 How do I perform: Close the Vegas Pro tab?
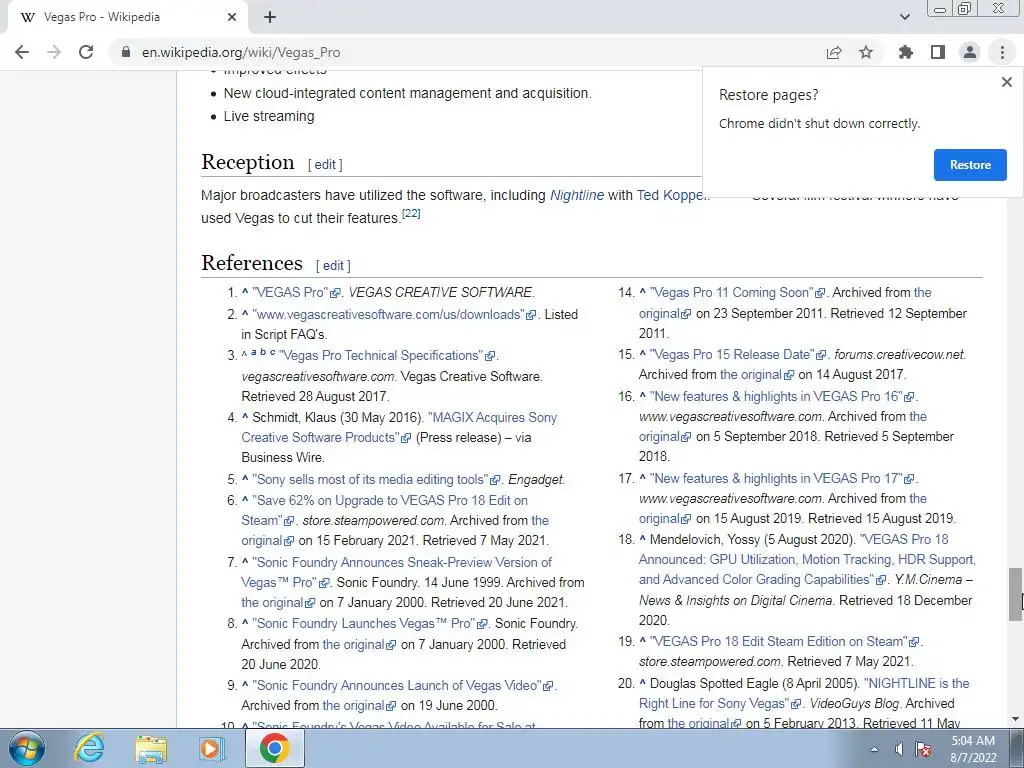pyautogui.click(x=232, y=17)
